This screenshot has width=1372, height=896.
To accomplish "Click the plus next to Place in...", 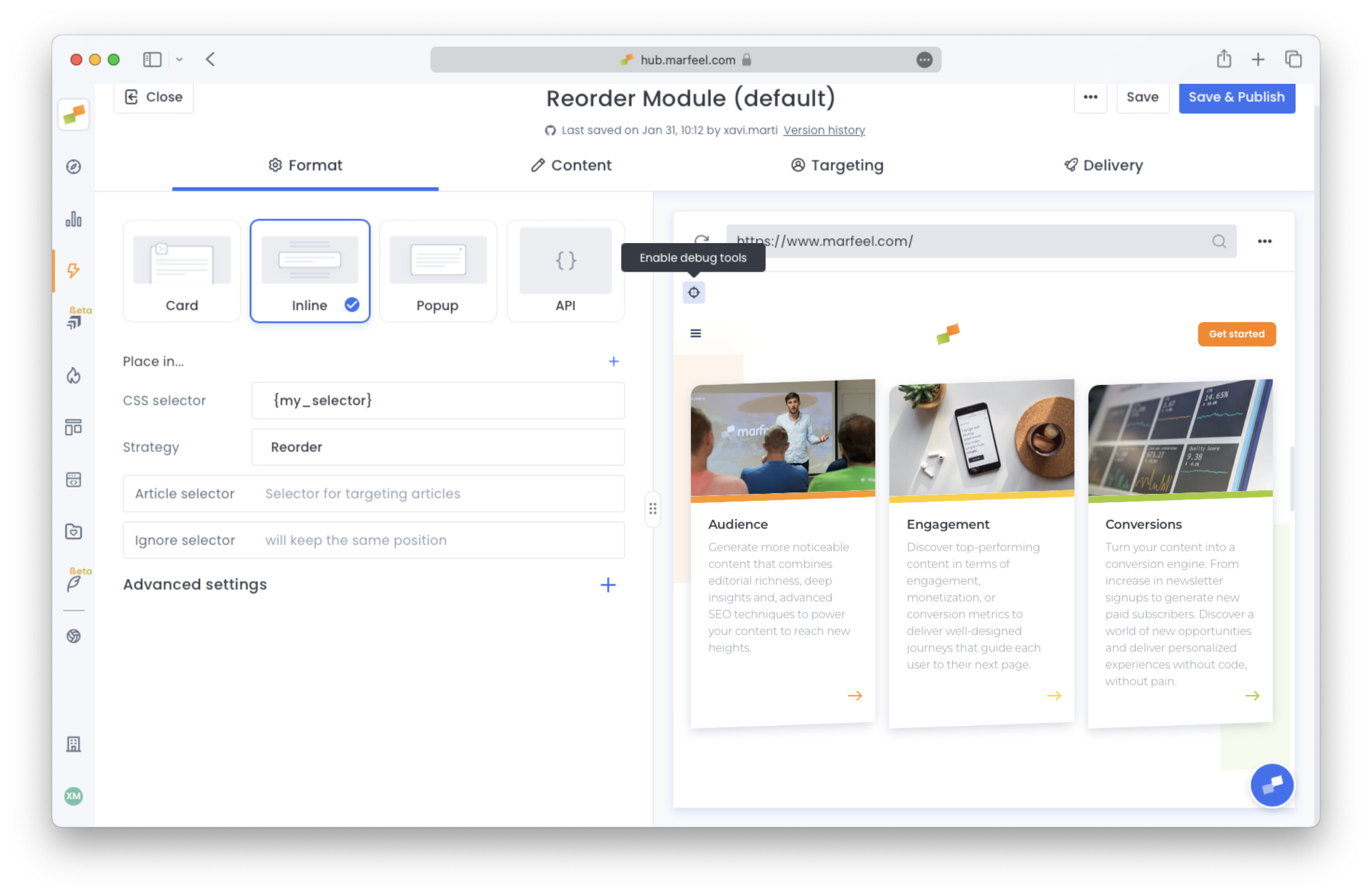I will click(613, 361).
